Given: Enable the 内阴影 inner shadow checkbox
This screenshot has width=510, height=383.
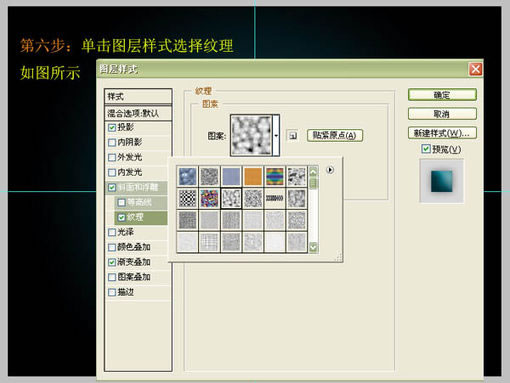Looking at the screenshot, I should click(112, 143).
